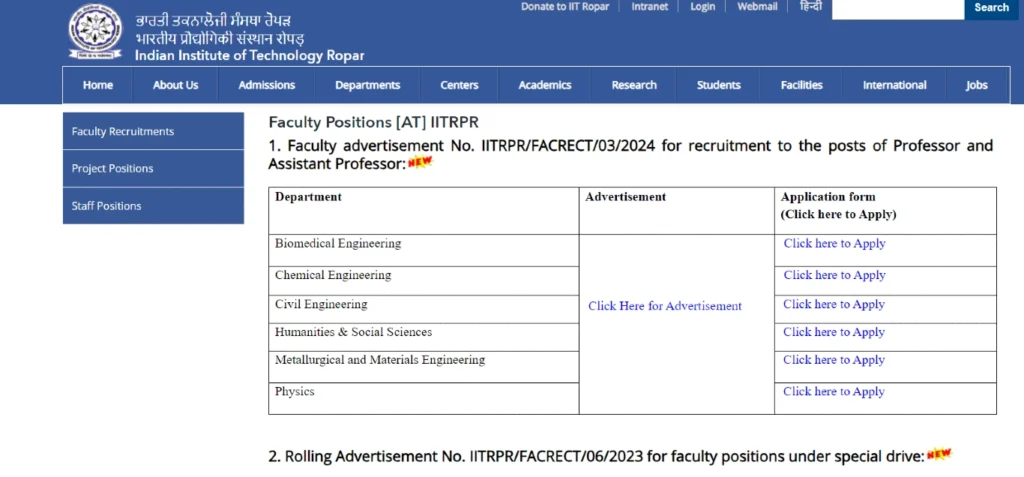Click NEW badge beside special drive heading
Image resolution: width=1024 pixels, height=477 pixels.
coord(939,454)
